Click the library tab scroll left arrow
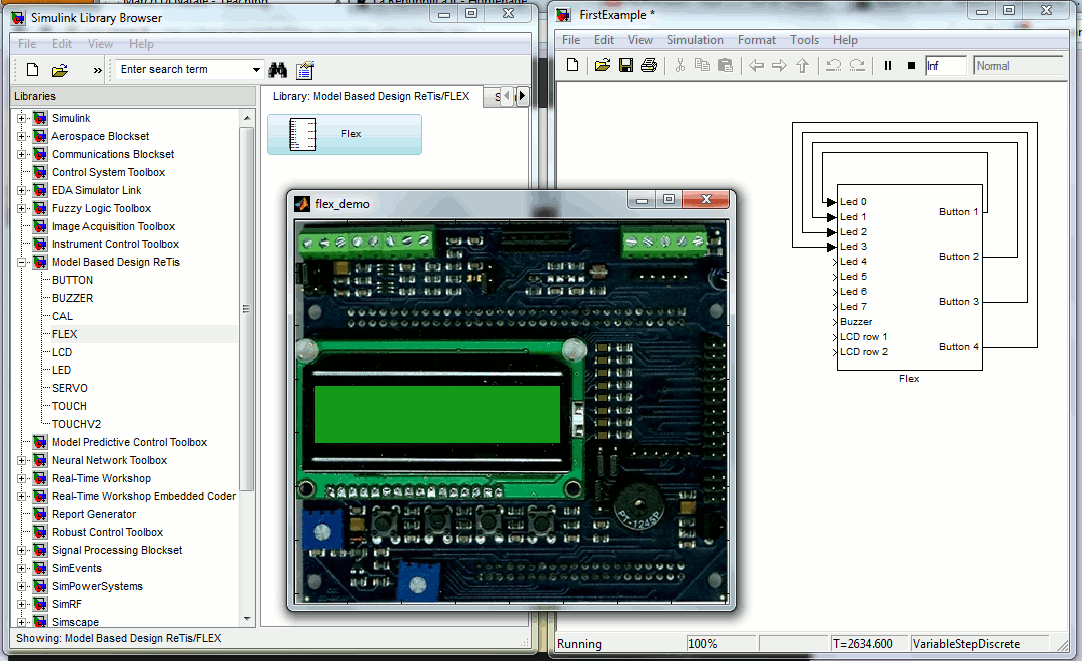Screen dimensions: 1082x661 [x=507, y=97]
